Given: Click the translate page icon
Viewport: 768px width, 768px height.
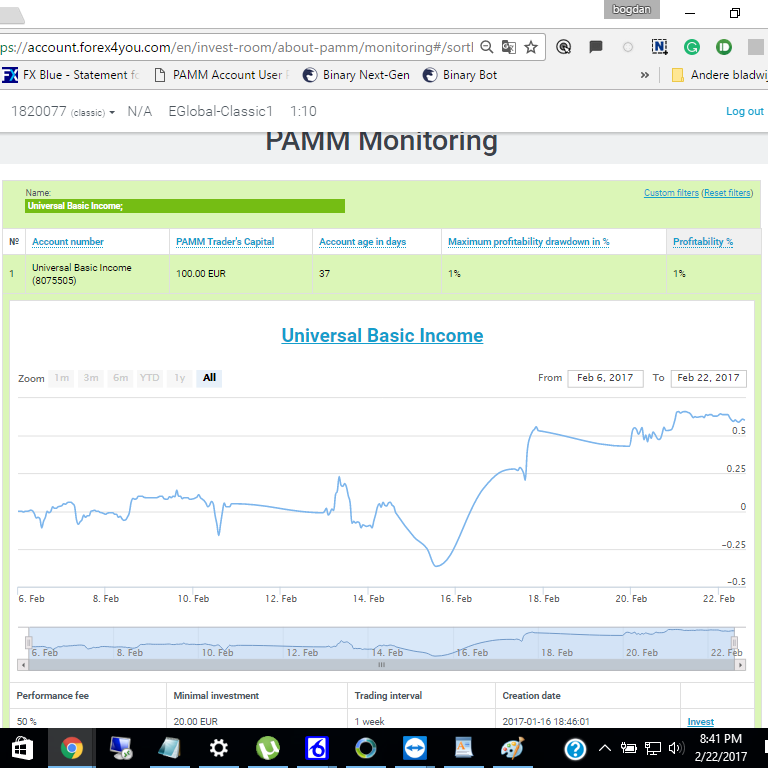Looking at the screenshot, I should 508,47.
